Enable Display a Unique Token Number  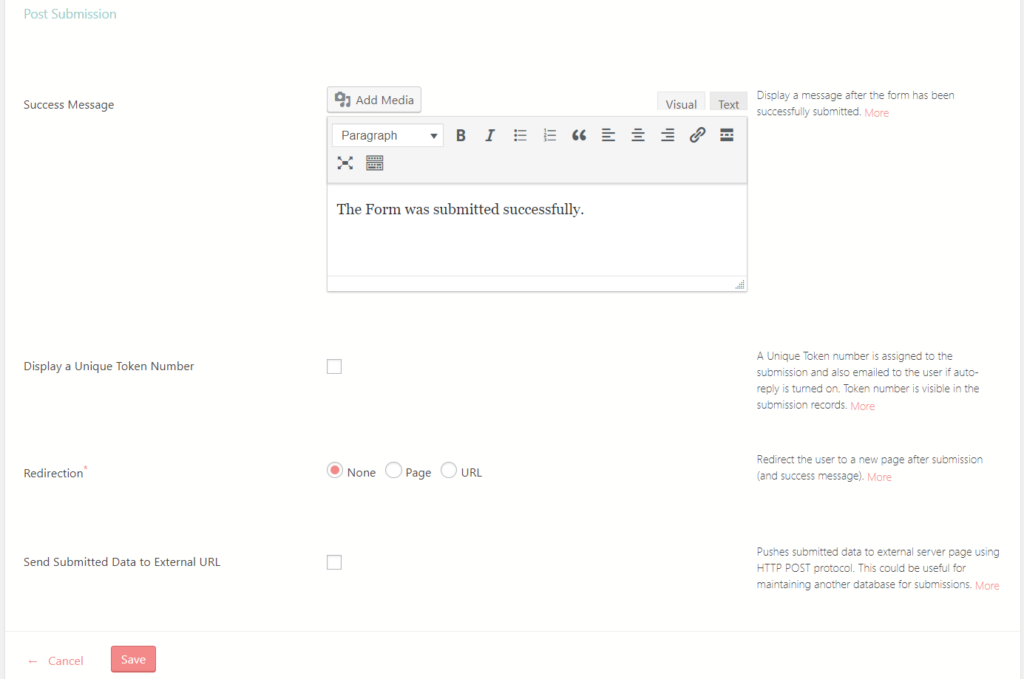pos(334,366)
